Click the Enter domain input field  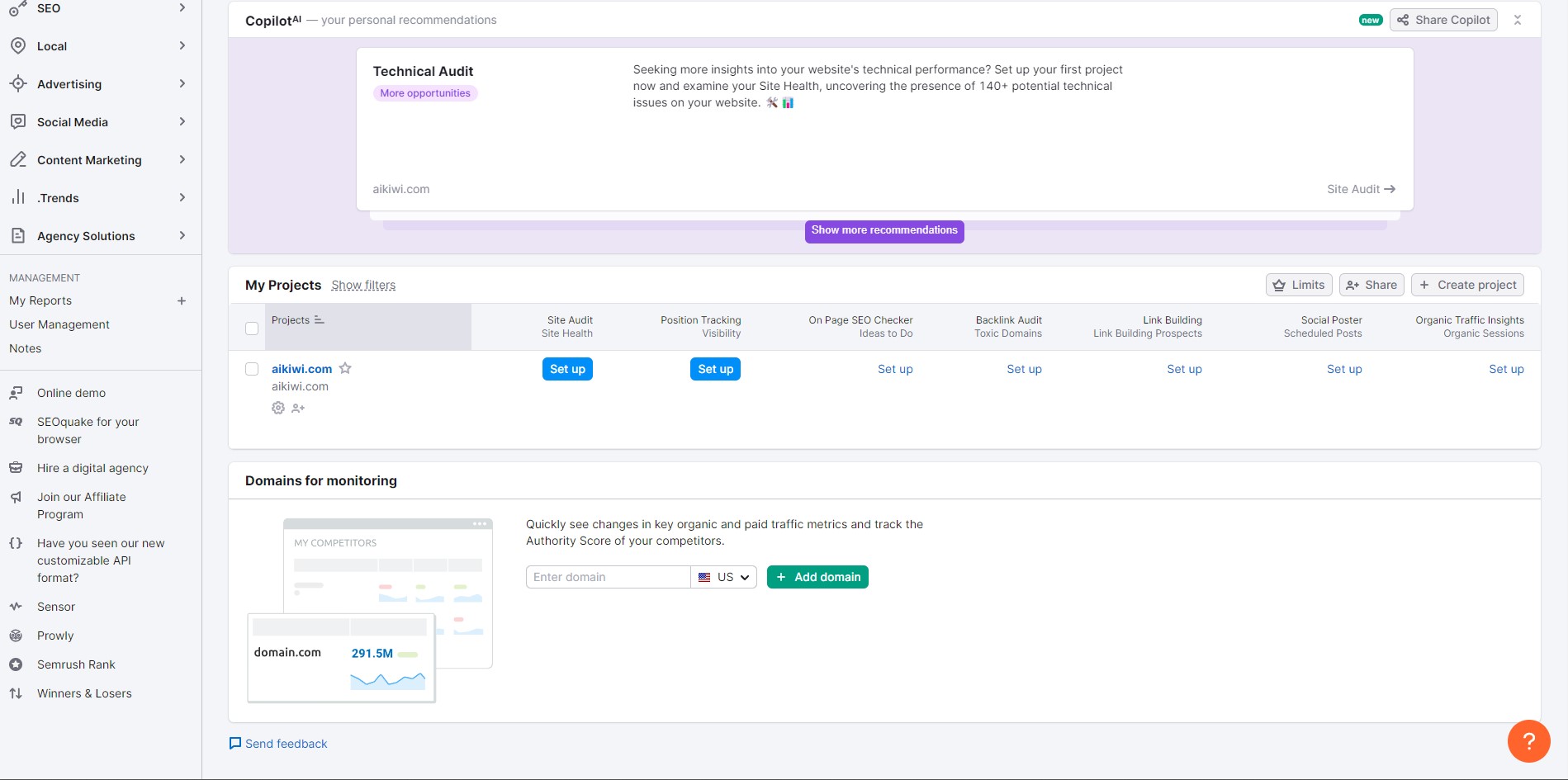tap(608, 577)
